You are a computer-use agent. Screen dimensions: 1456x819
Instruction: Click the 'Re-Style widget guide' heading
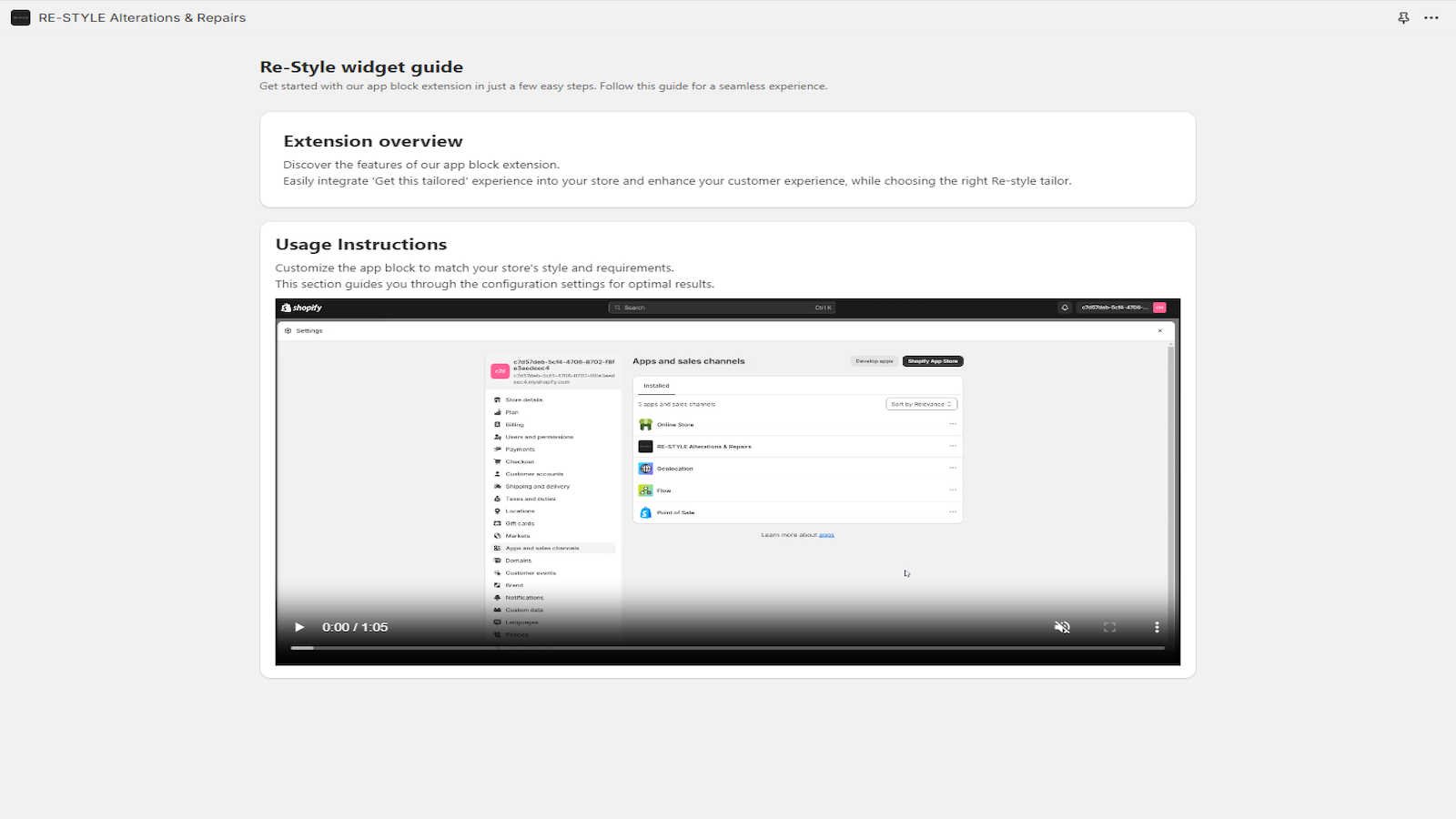coord(361,67)
